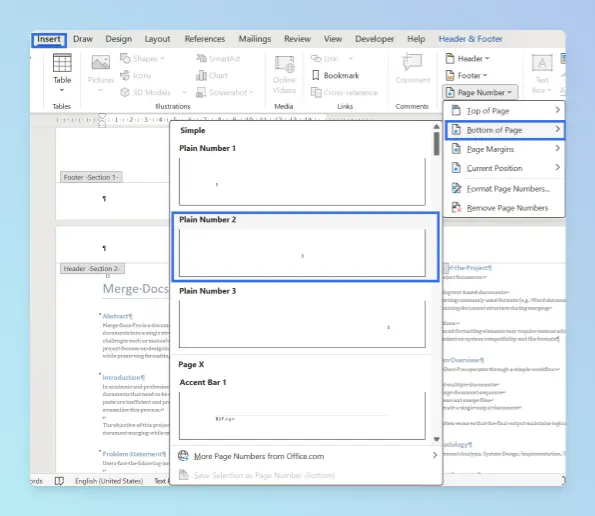Click the Header -Section 2- label
Image resolution: width=595 pixels, height=516 pixels.
[92, 269]
